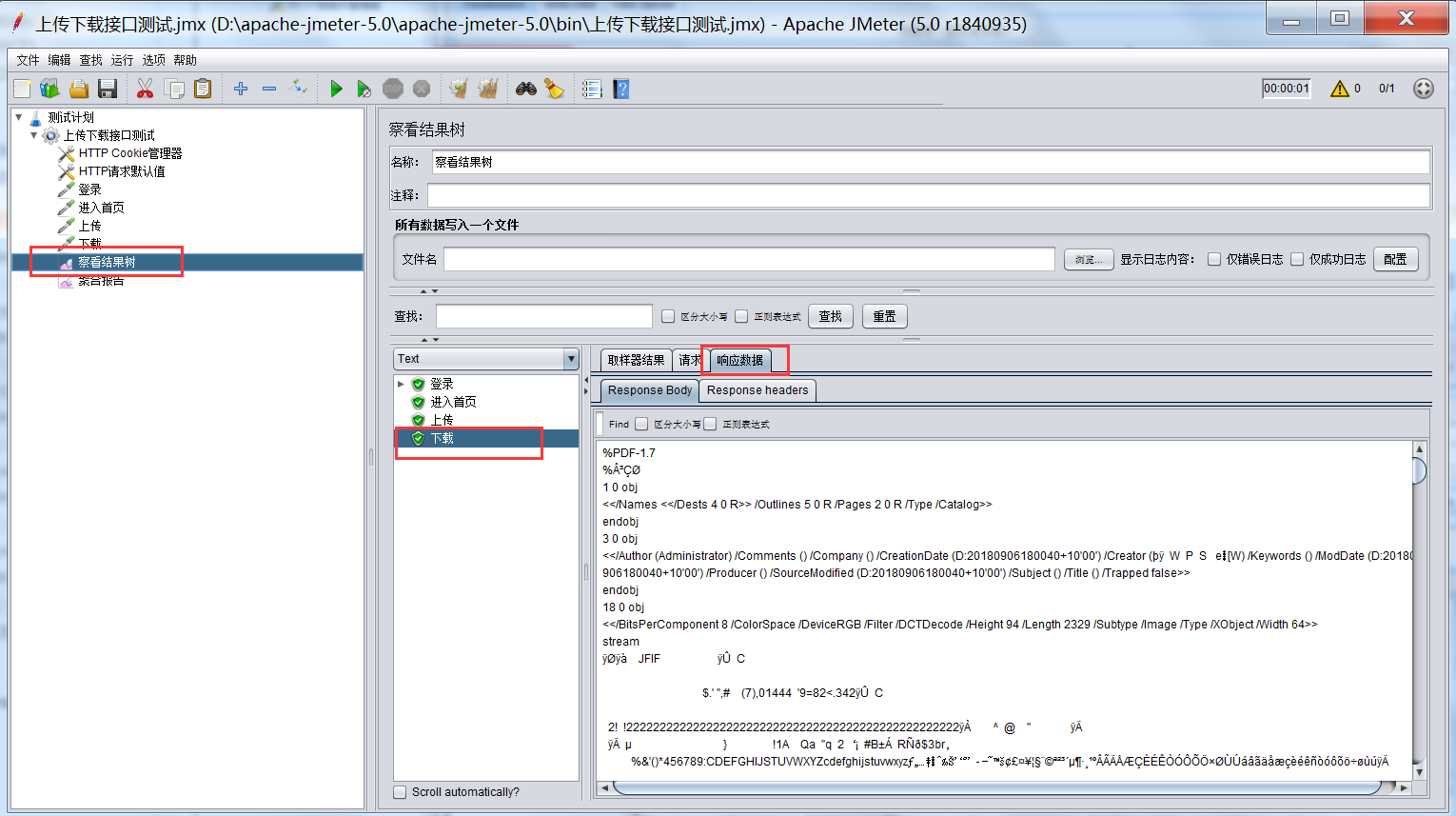Open the 文件 menu
This screenshot has width=1456, height=816.
coord(28,60)
